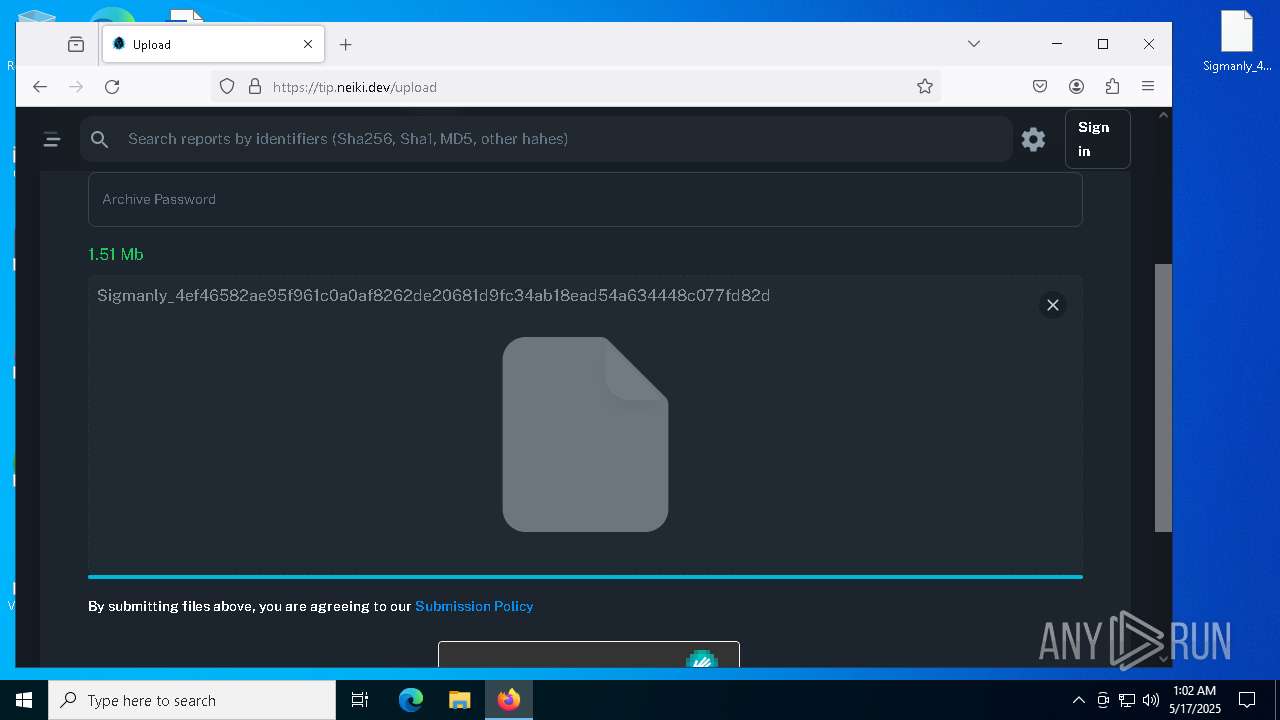Select the Upload browser tab
Viewport: 1280px width, 720px height.
click(213, 44)
